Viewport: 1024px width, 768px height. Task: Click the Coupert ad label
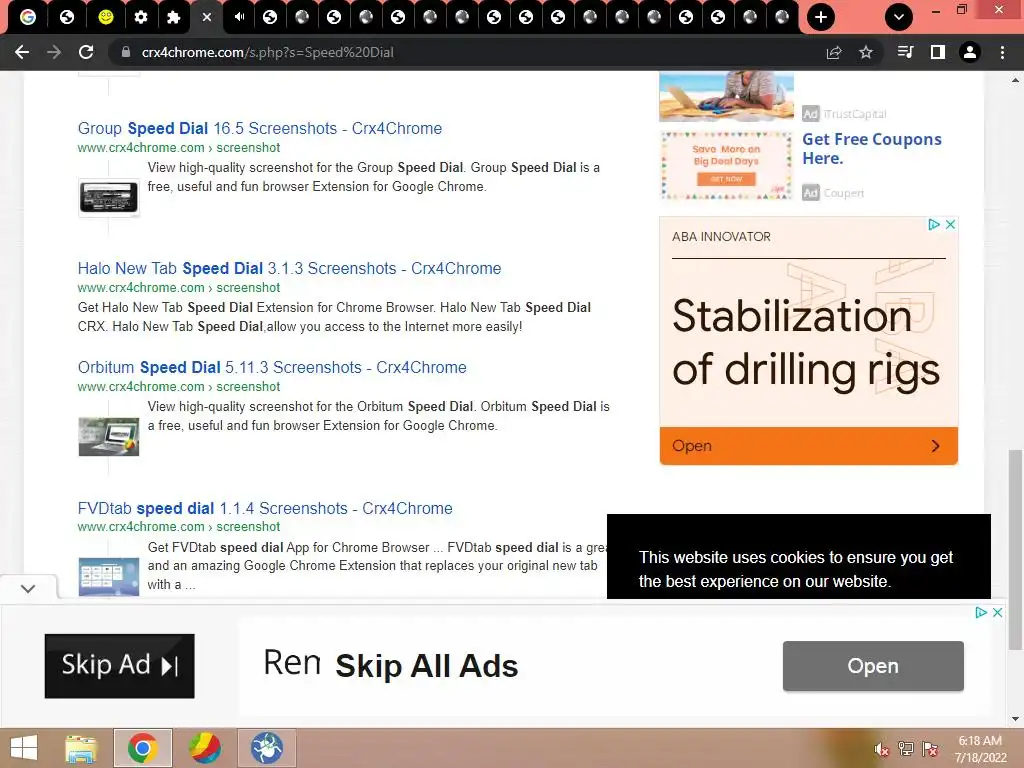843,193
